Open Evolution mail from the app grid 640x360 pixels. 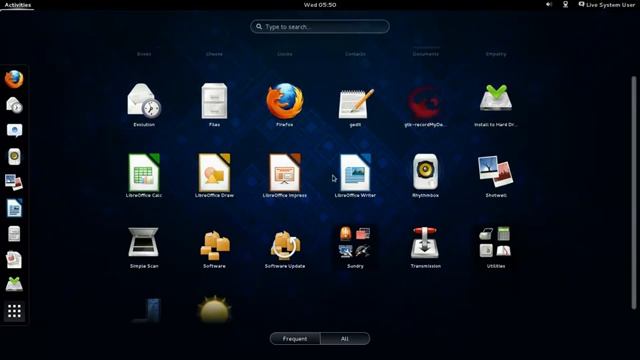coord(144,104)
